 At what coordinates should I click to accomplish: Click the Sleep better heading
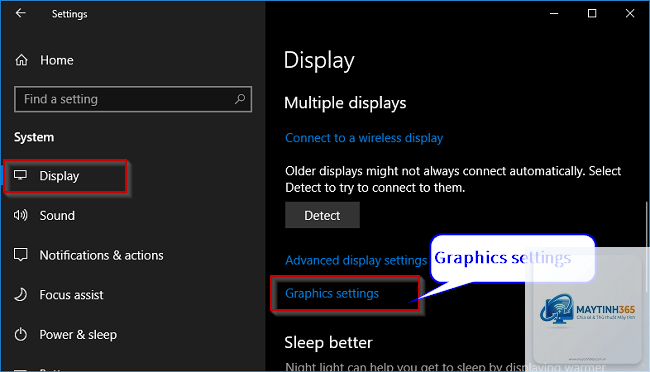point(328,343)
